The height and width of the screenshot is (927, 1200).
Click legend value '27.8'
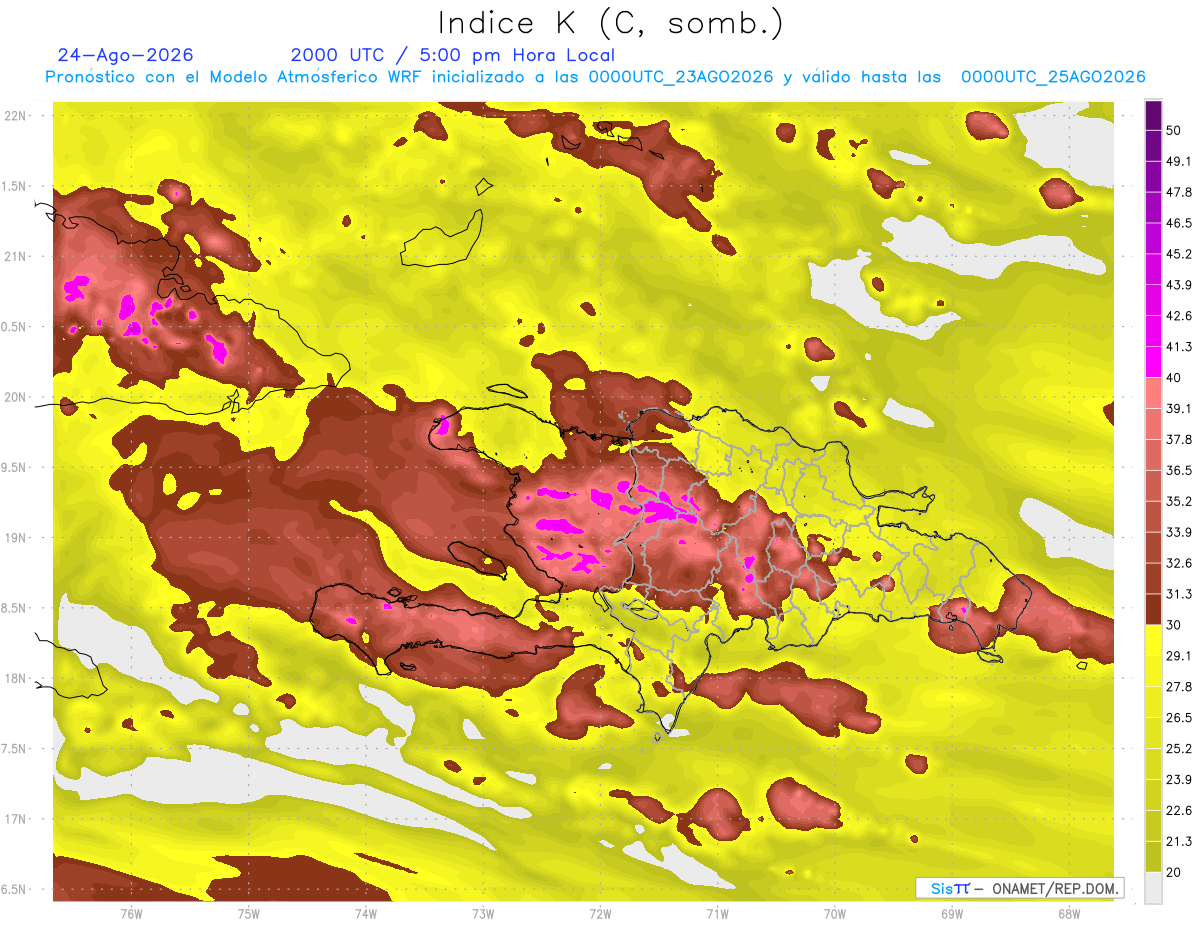point(1178,687)
